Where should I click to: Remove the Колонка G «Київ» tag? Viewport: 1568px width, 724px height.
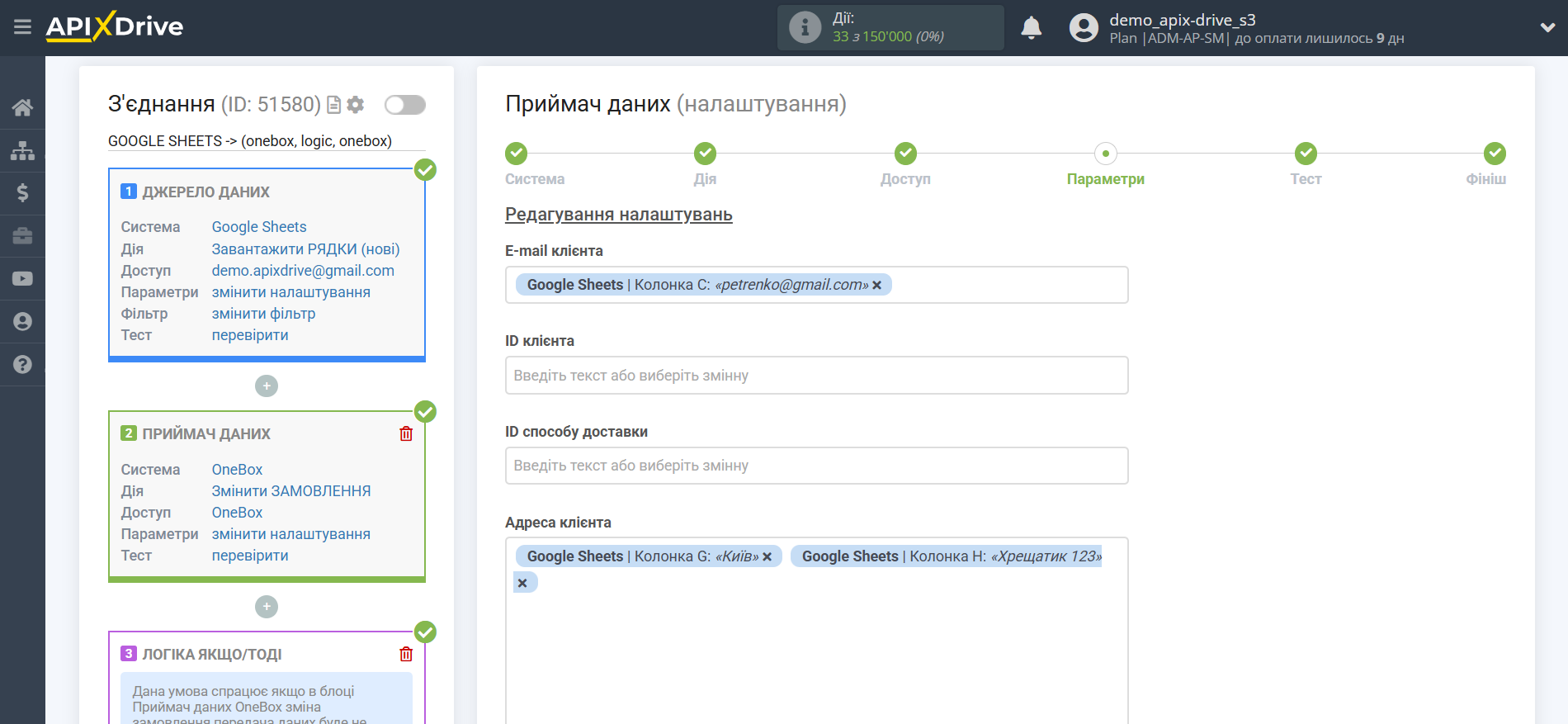point(767,556)
